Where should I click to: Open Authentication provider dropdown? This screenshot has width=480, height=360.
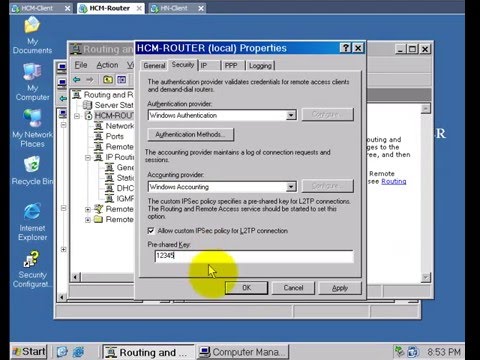(x=291, y=115)
